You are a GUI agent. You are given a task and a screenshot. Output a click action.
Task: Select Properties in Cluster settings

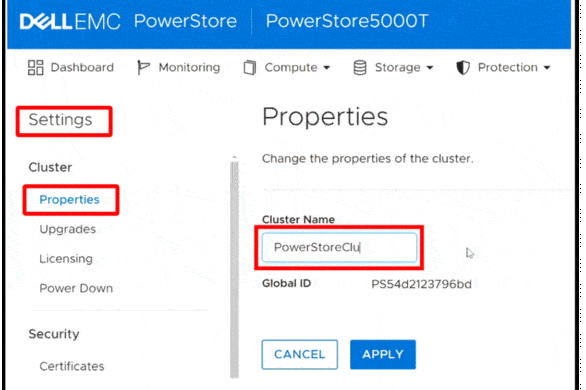[70, 199]
